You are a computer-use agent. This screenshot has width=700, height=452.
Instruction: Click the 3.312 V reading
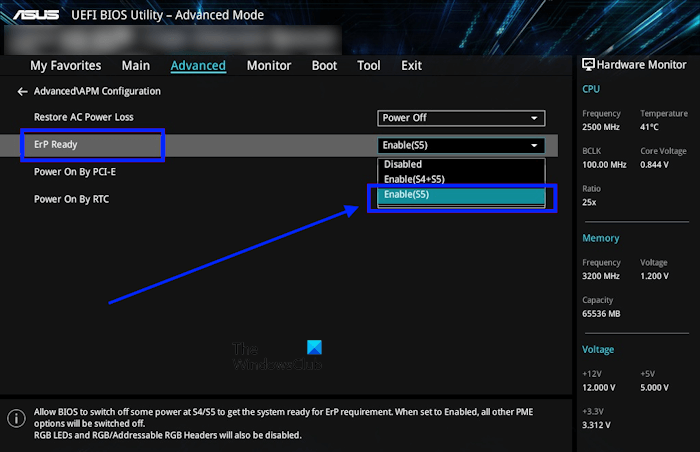(x=596, y=425)
